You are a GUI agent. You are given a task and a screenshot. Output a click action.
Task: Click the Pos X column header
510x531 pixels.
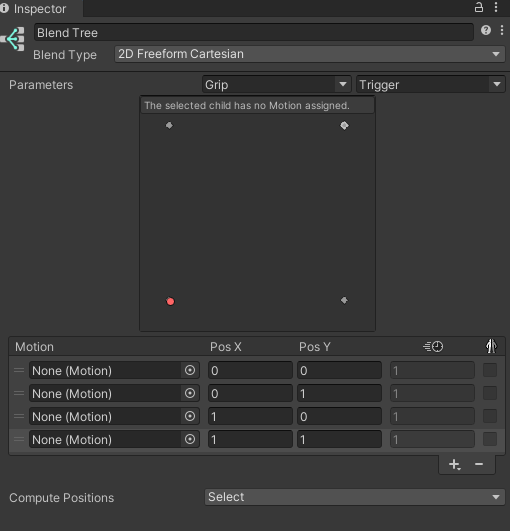pos(226,347)
